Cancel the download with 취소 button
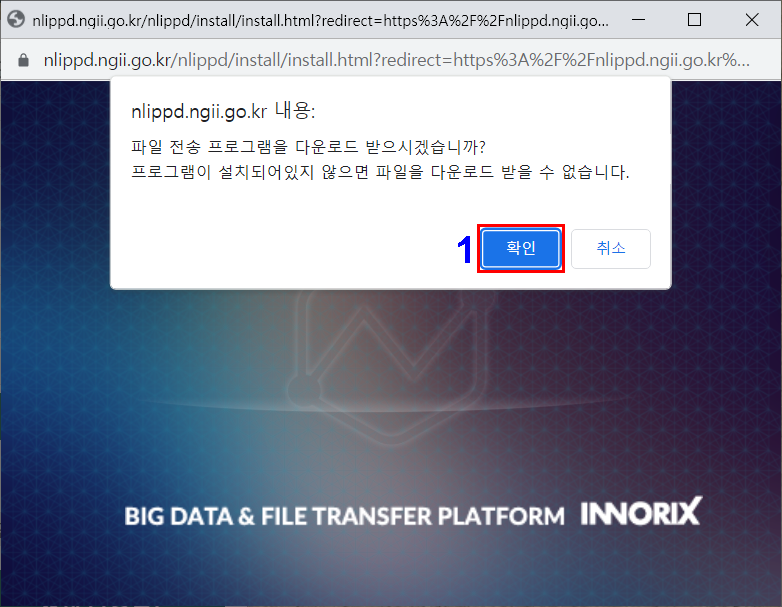 (x=610, y=248)
